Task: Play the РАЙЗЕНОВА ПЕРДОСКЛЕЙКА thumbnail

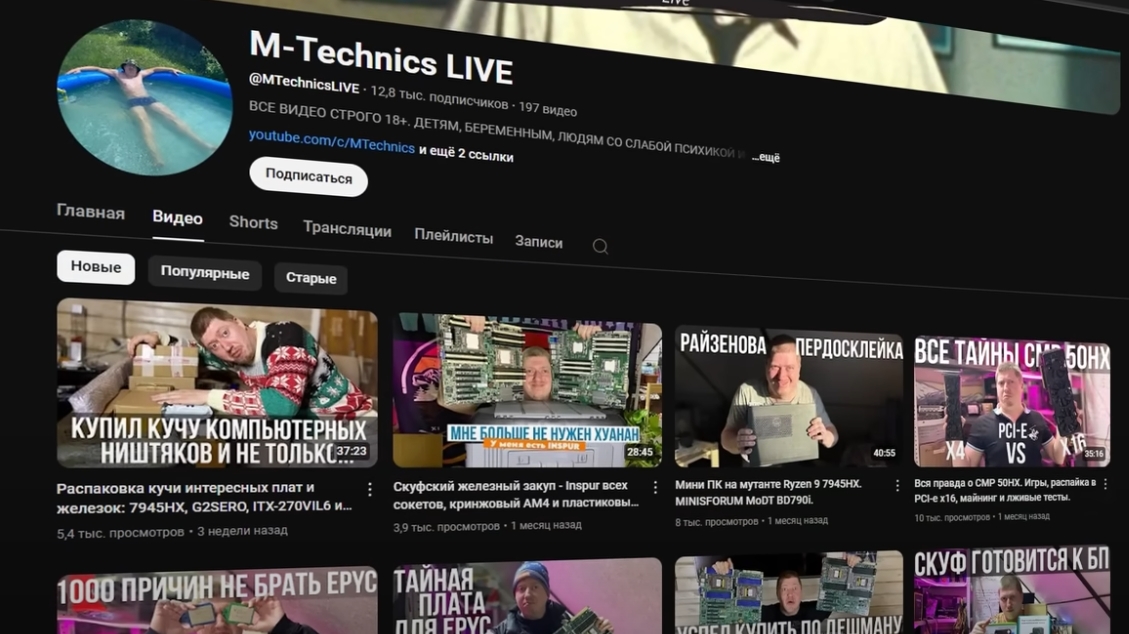Action: coord(788,397)
